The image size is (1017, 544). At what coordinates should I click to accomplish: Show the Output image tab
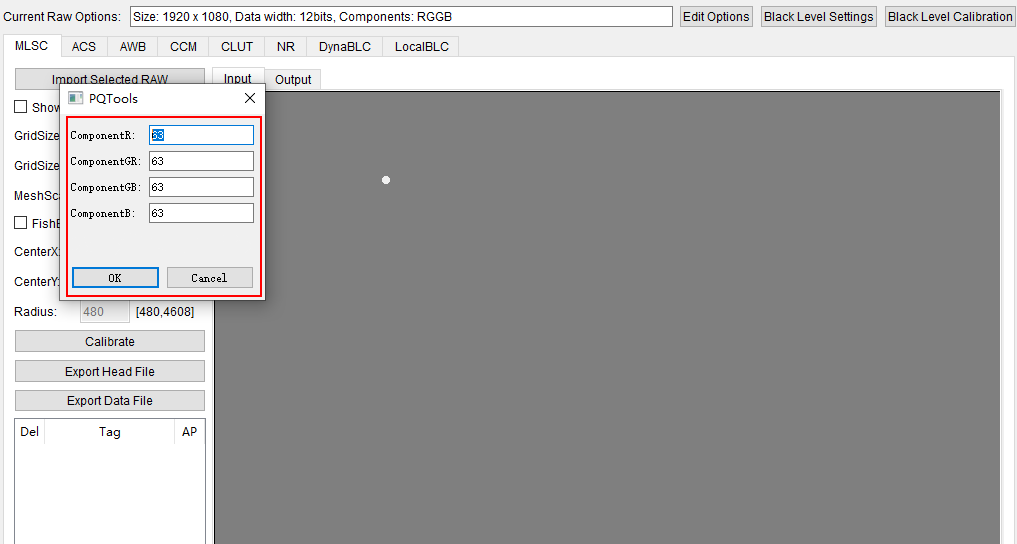[x=293, y=79]
